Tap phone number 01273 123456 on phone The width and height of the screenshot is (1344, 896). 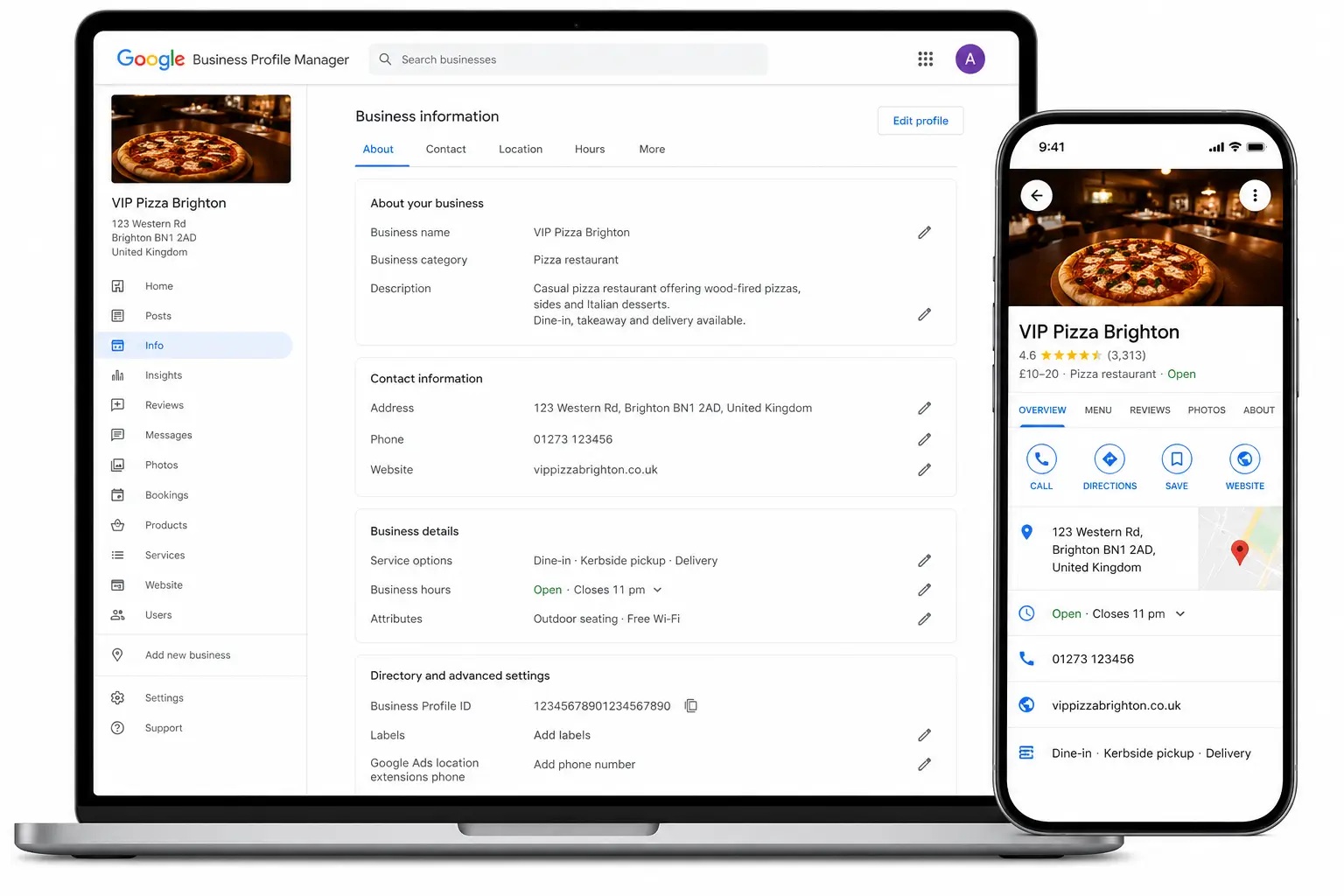1093,660
